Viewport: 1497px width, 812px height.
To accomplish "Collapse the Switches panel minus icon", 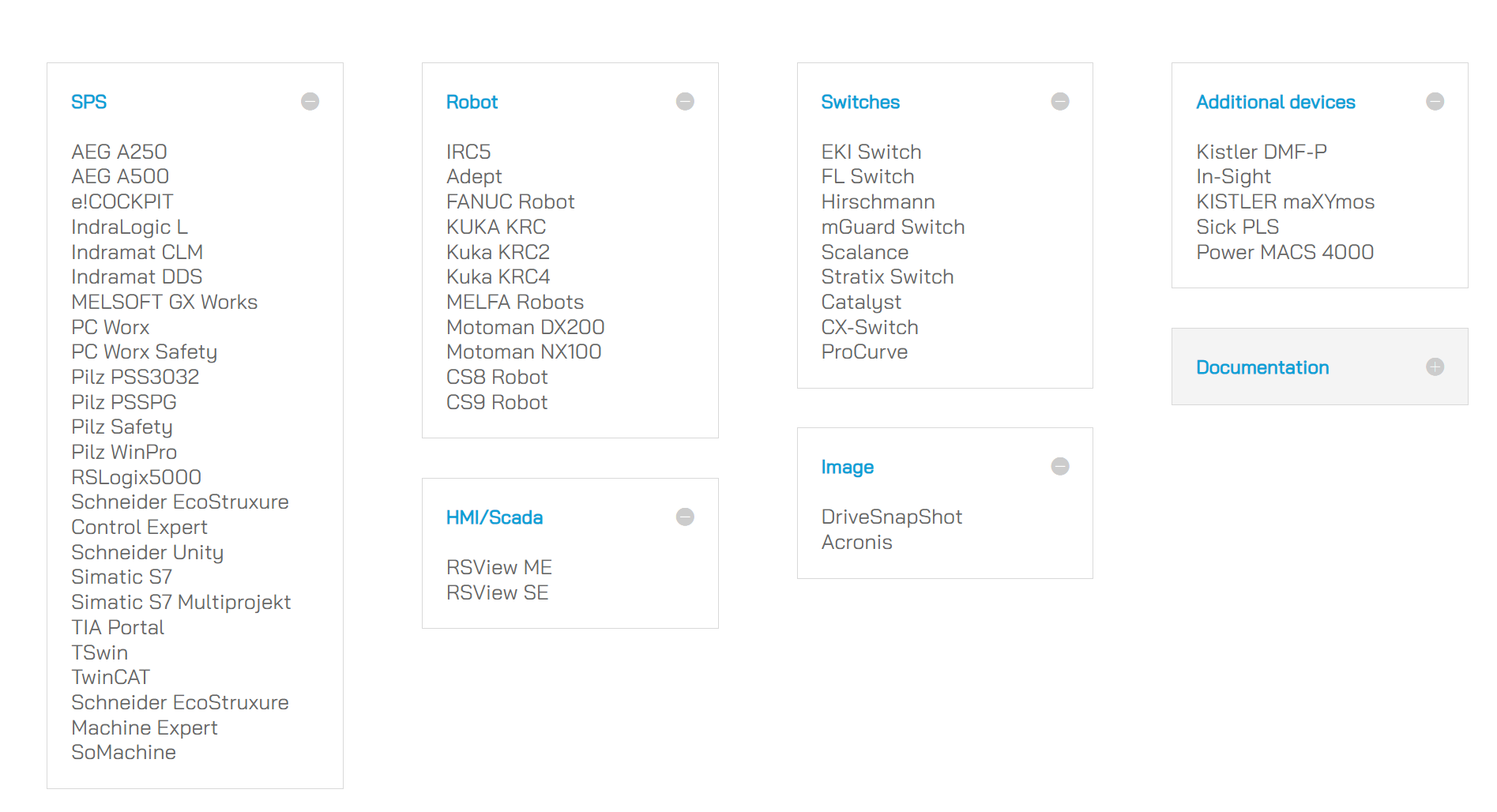I will coord(1060,102).
